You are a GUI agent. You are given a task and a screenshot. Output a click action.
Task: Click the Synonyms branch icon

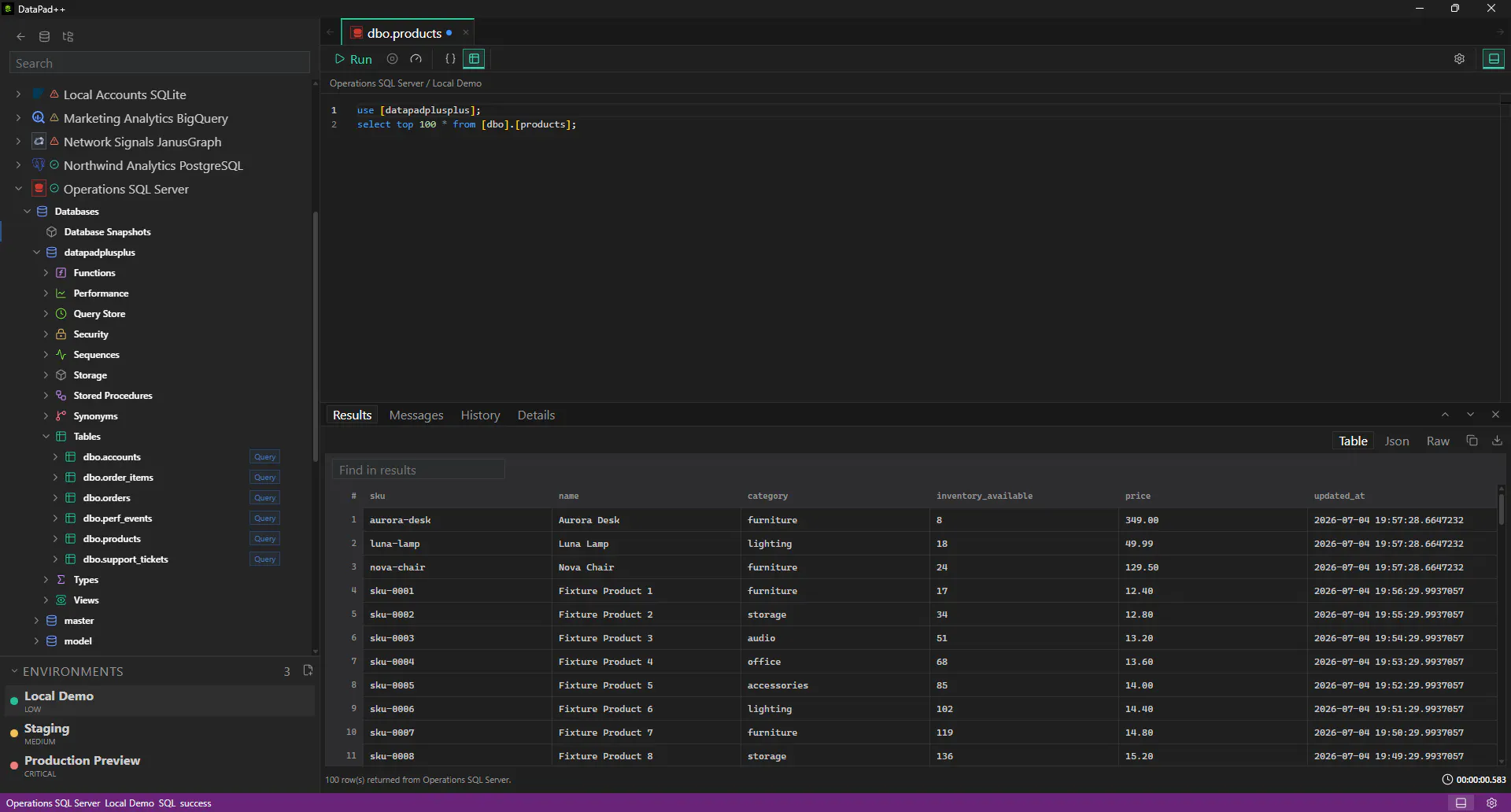(x=61, y=416)
